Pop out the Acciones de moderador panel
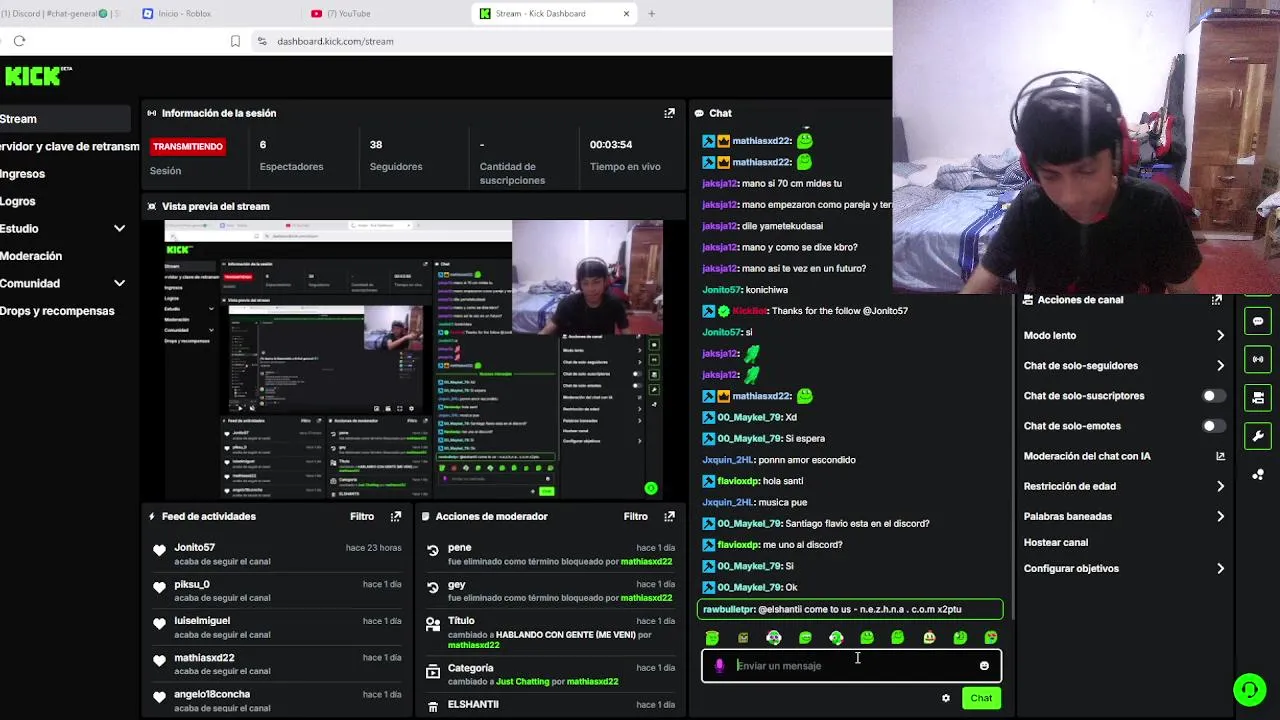1280x720 pixels. click(x=669, y=516)
